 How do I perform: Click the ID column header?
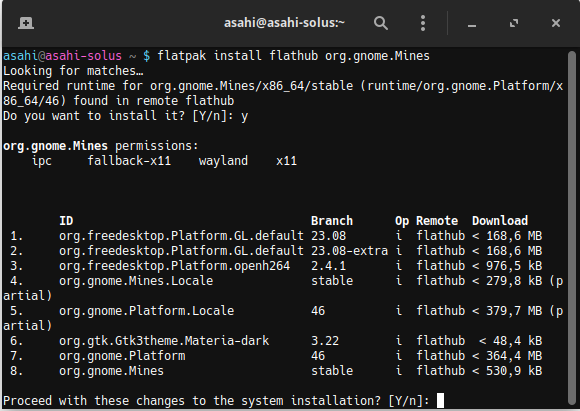point(66,221)
